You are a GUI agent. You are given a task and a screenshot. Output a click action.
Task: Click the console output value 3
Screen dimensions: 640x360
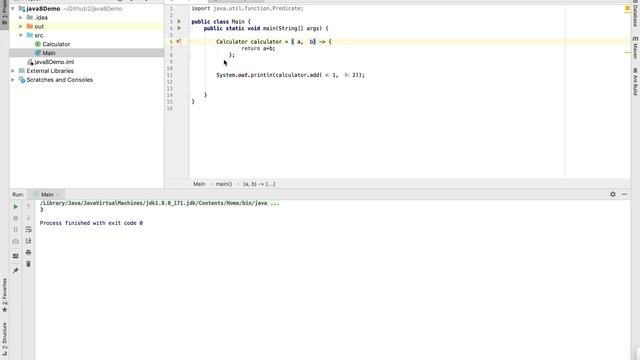(42, 209)
